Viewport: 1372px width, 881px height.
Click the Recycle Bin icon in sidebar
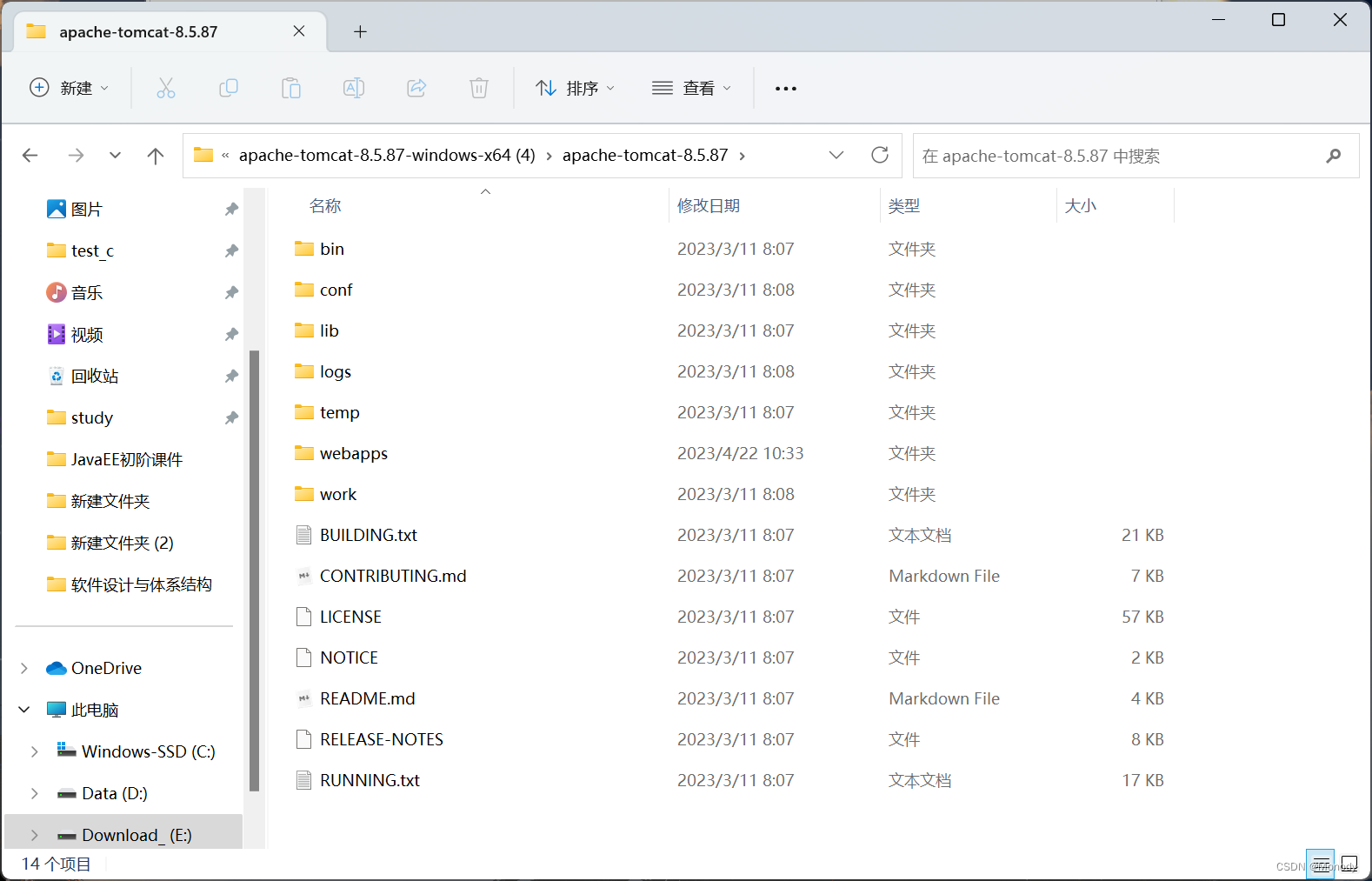[x=57, y=376]
